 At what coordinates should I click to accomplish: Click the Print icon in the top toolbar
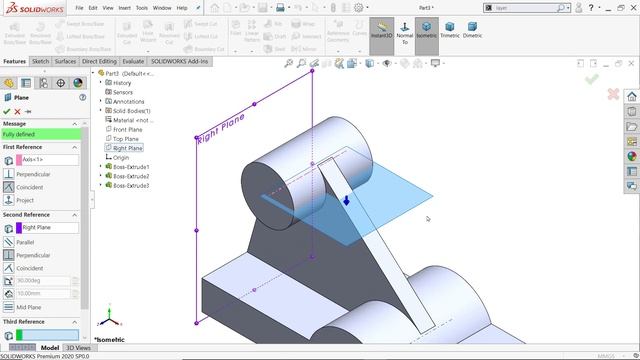(280, 7)
